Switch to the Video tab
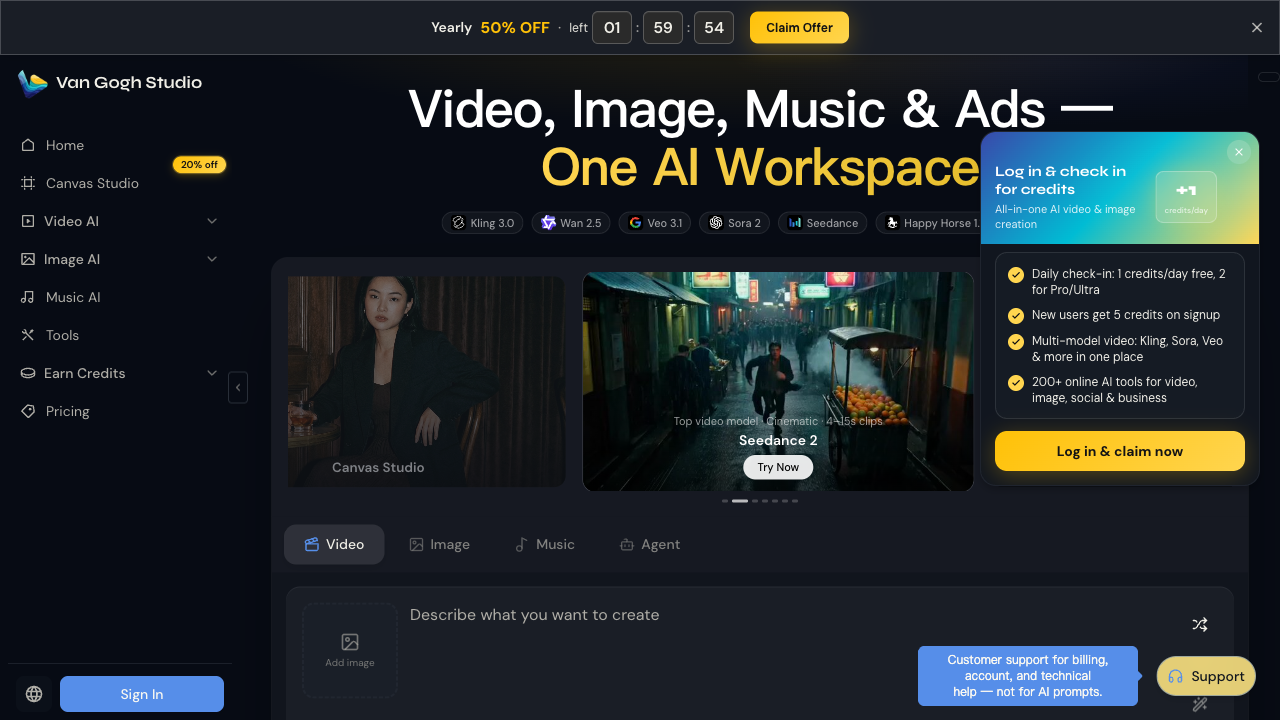 click(334, 544)
